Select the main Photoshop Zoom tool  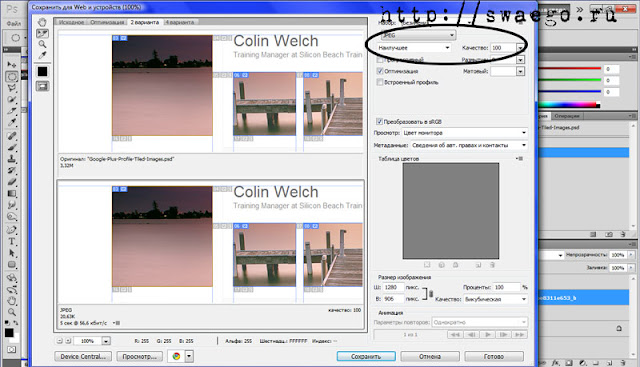pos(12,312)
